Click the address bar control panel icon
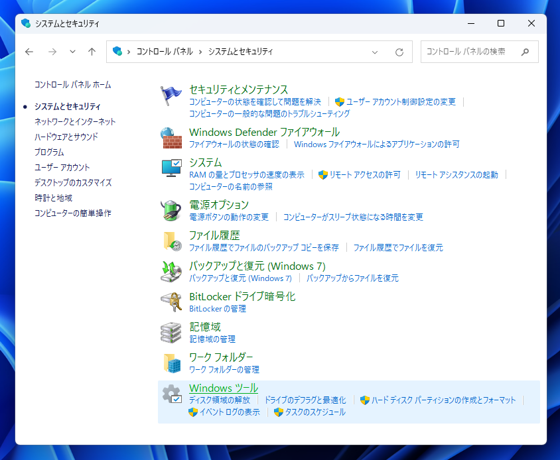This screenshot has width=560, height=460. [x=117, y=51]
